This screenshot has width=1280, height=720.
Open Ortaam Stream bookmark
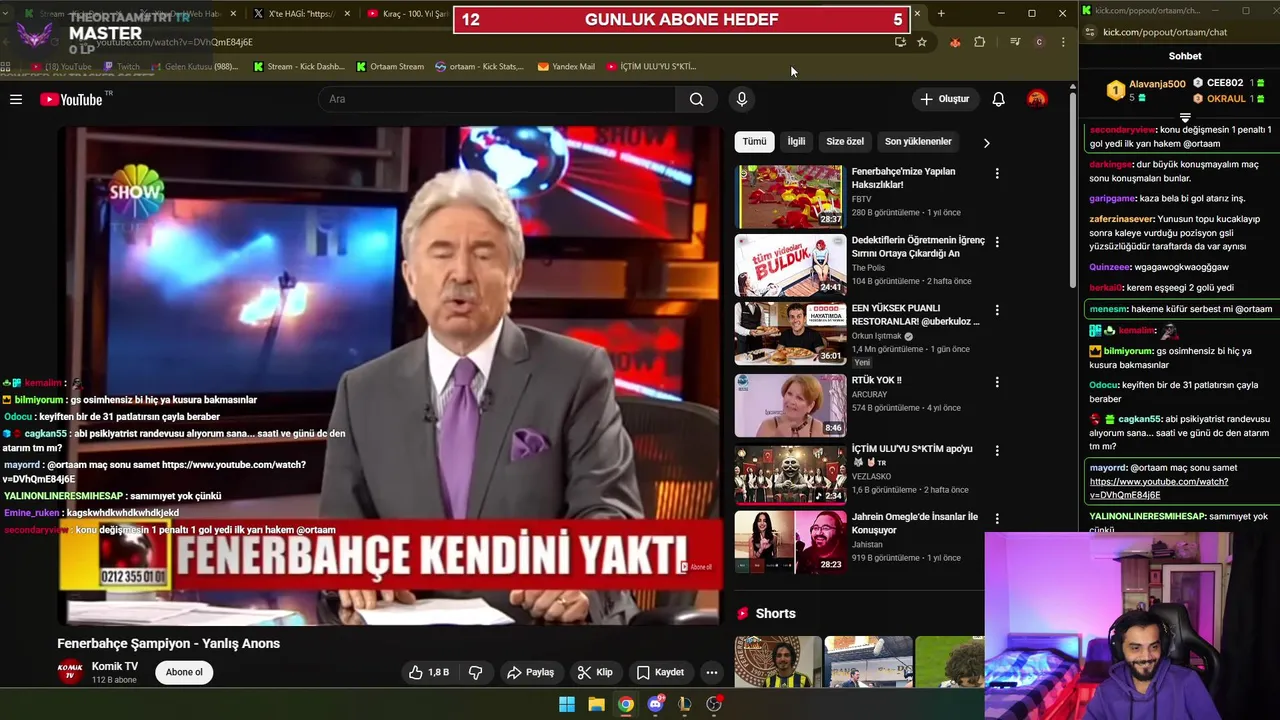pos(390,67)
